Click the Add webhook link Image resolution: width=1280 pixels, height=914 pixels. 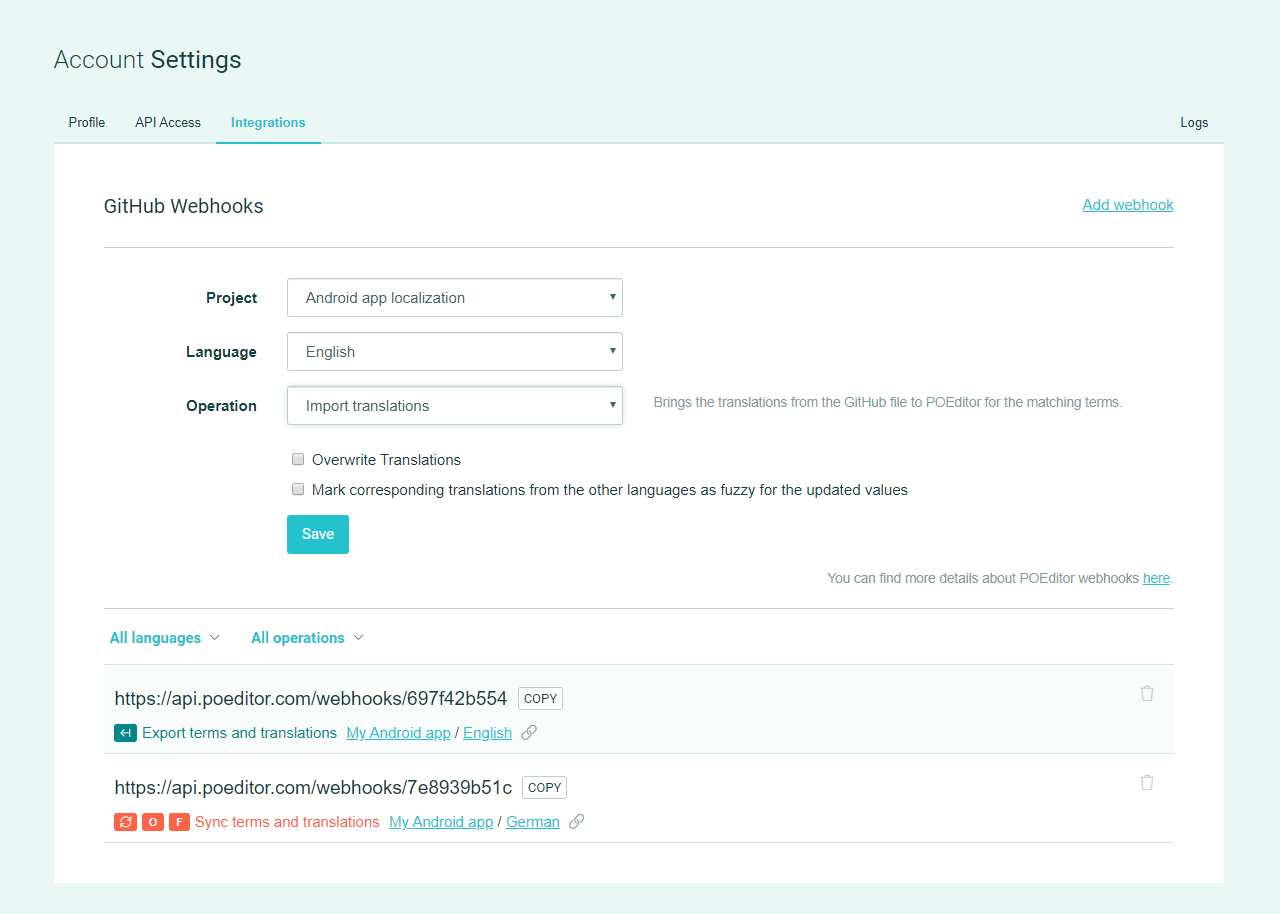click(x=1127, y=205)
